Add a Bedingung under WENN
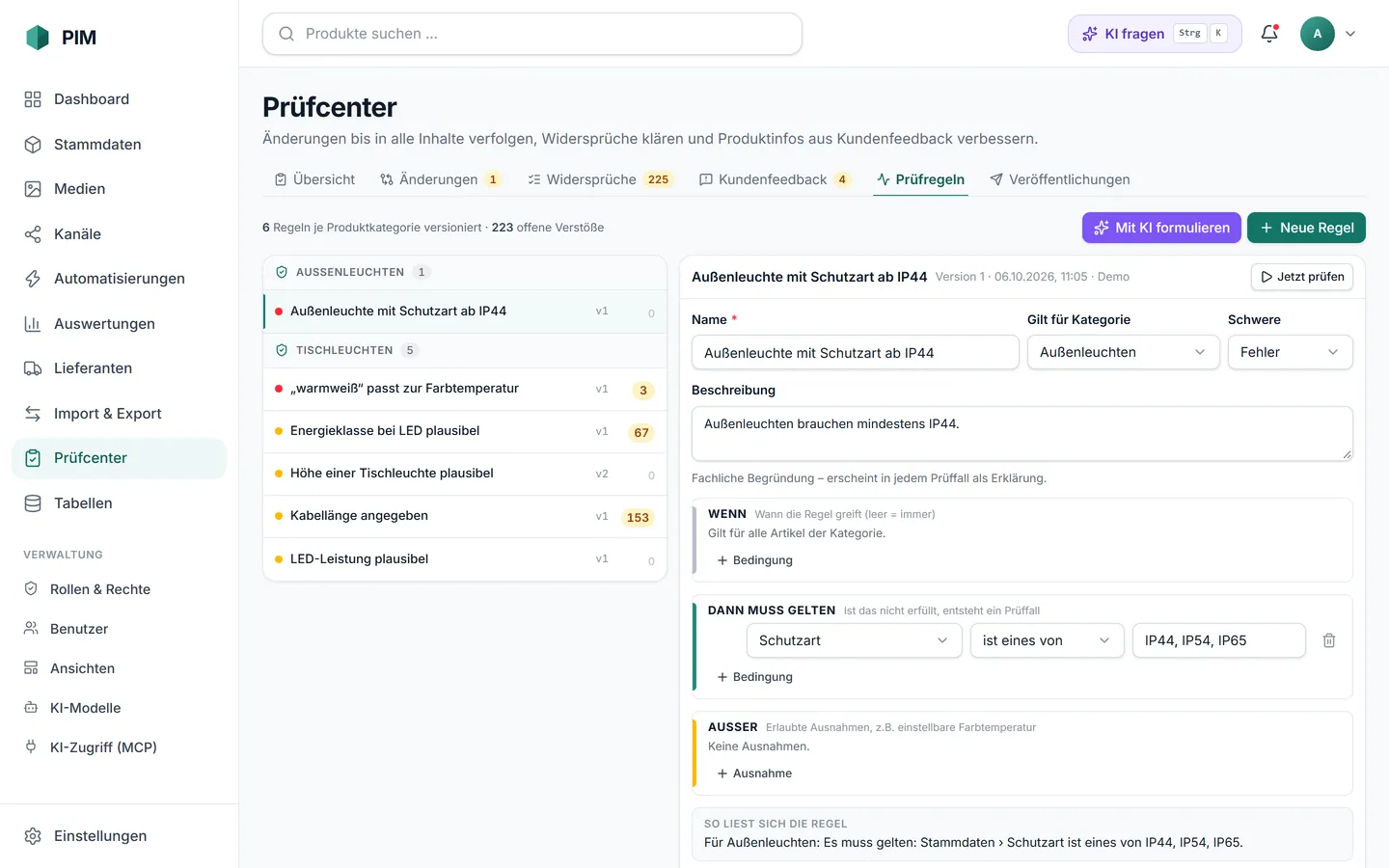 (x=755, y=560)
